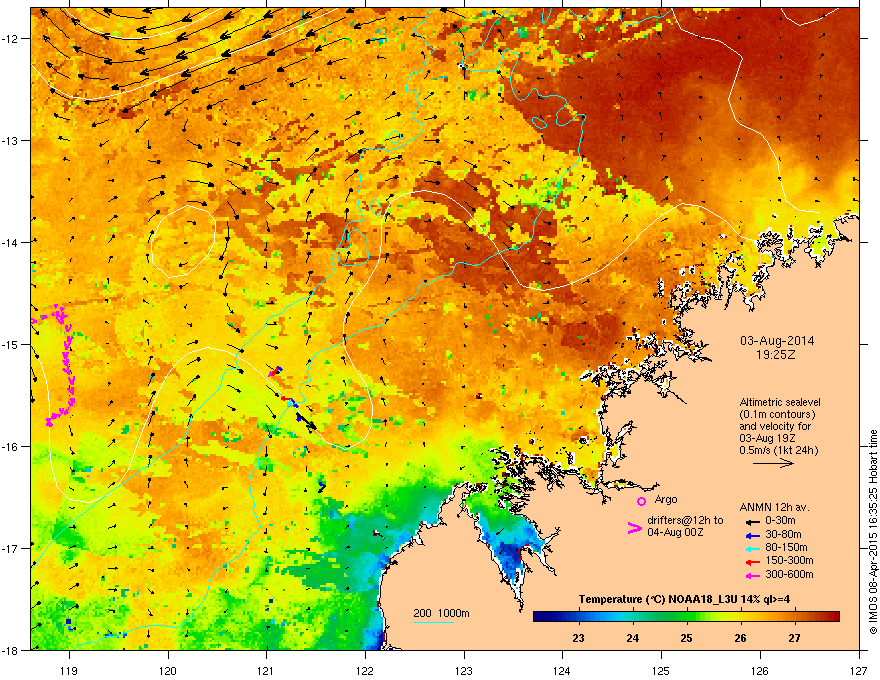
Task: Pick the magenta 300-600m legend arrow
Action: click(x=753, y=575)
